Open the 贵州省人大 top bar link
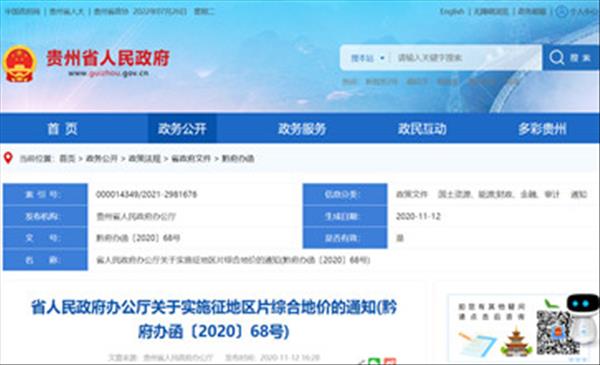This screenshot has width=600, height=365. point(67,11)
